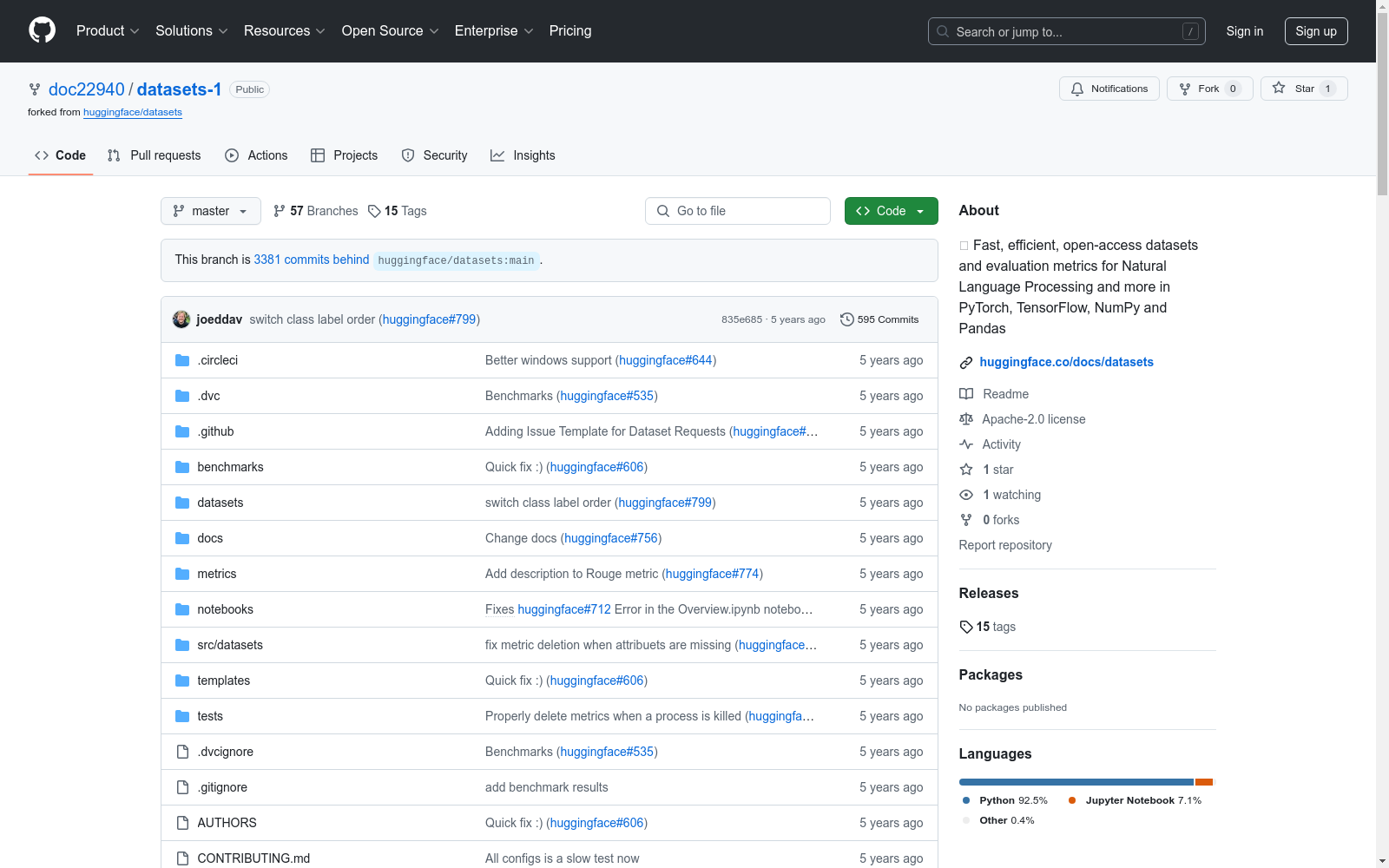
Task: Click the Jupyter Notebook orange bar segment
Action: click(x=1203, y=782)
